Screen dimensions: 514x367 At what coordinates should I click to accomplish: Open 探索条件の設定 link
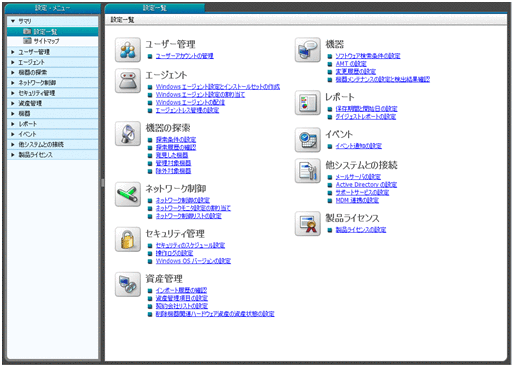tap(176, 140)
